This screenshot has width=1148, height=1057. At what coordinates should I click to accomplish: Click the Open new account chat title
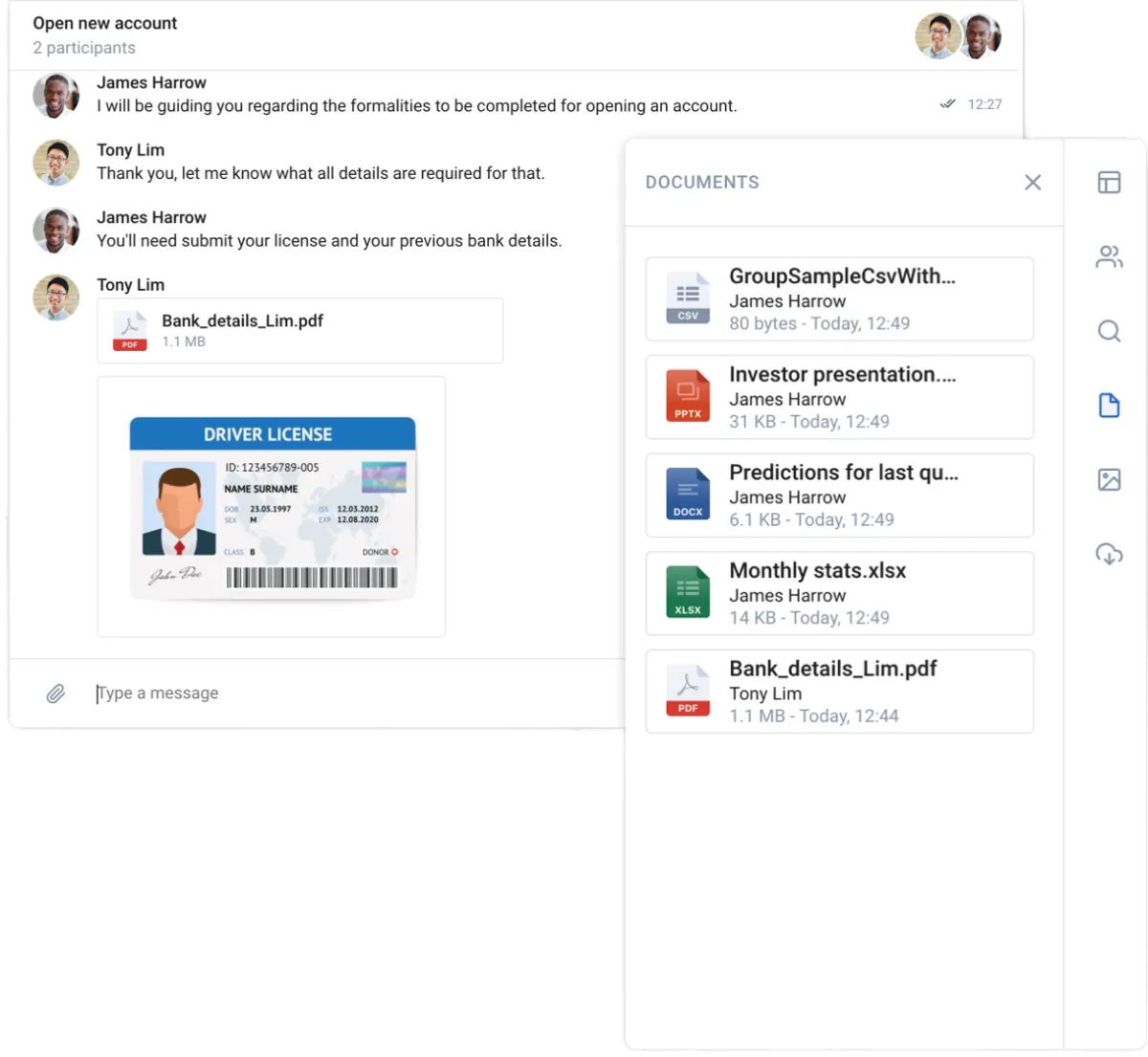(x=105, y=23)
